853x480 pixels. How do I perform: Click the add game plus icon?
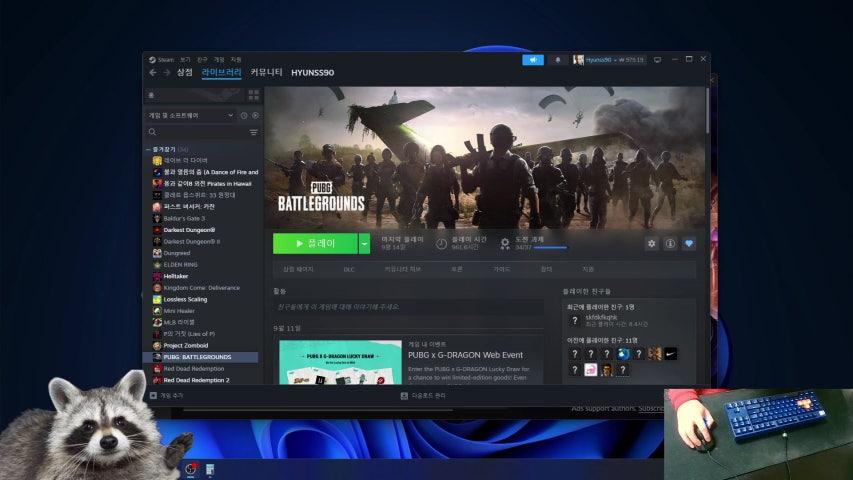pos(153,396)
